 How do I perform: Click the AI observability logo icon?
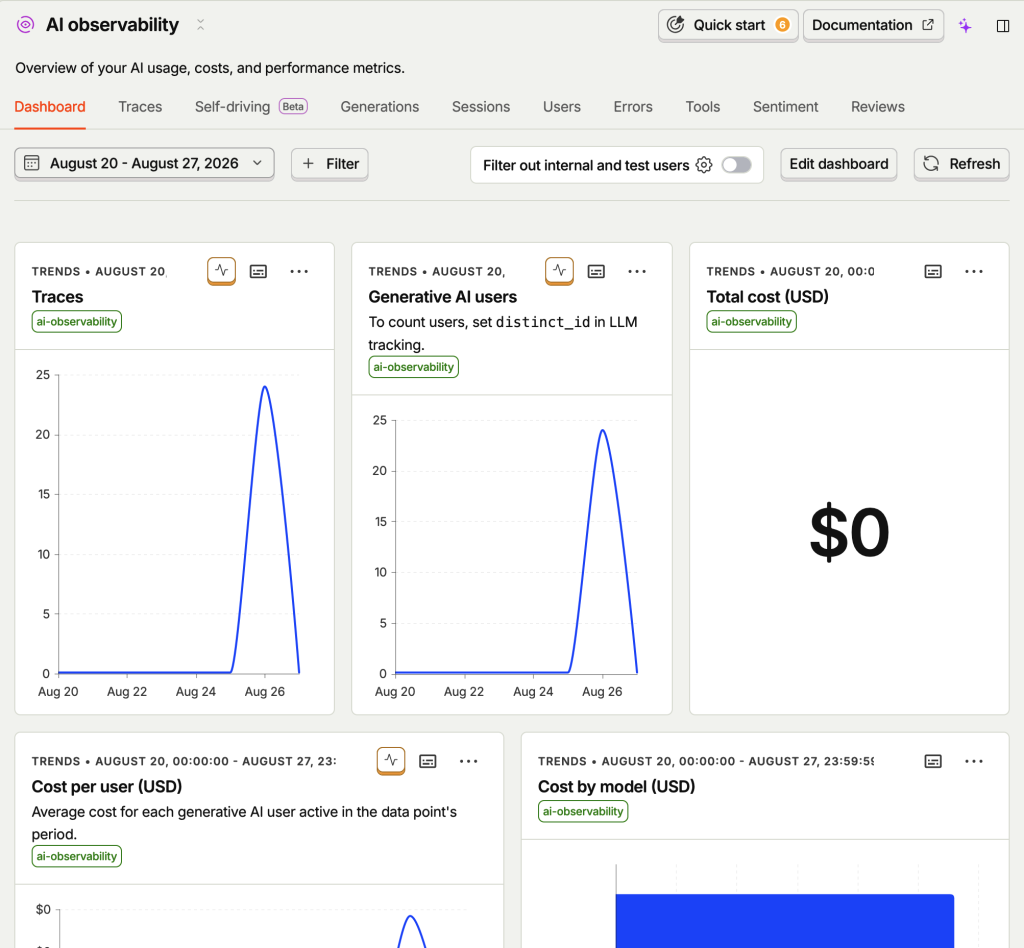25,25
